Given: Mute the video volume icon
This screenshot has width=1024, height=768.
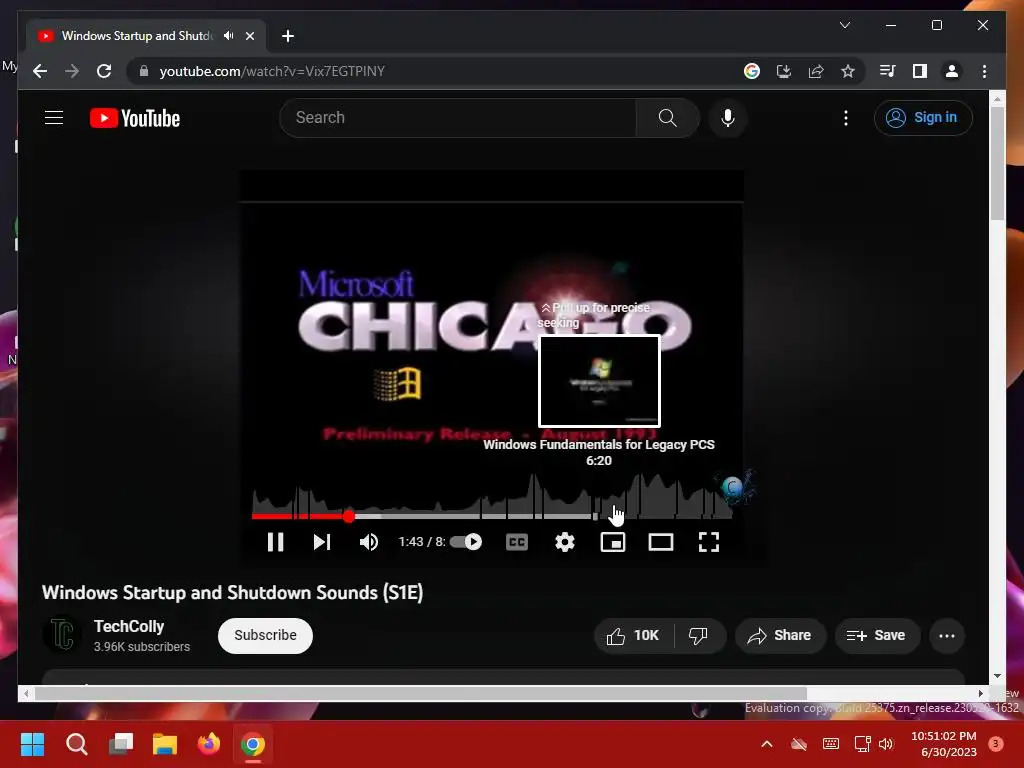Looking at the screenshot, I should click(x=369, y=542).
